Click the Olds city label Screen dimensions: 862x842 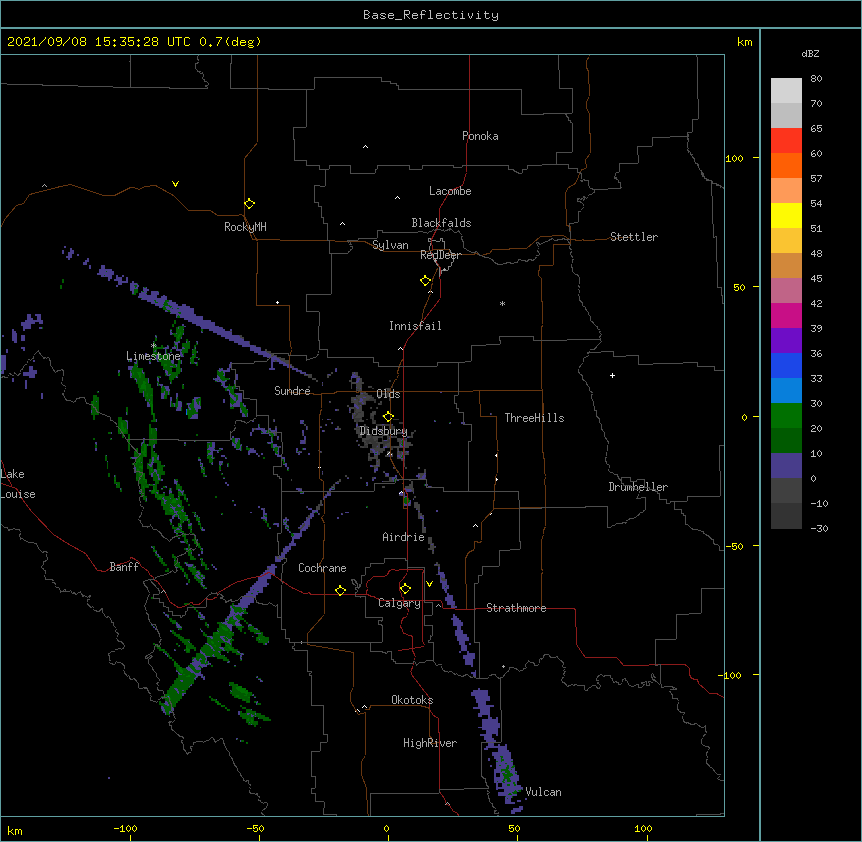pos(388,394)
